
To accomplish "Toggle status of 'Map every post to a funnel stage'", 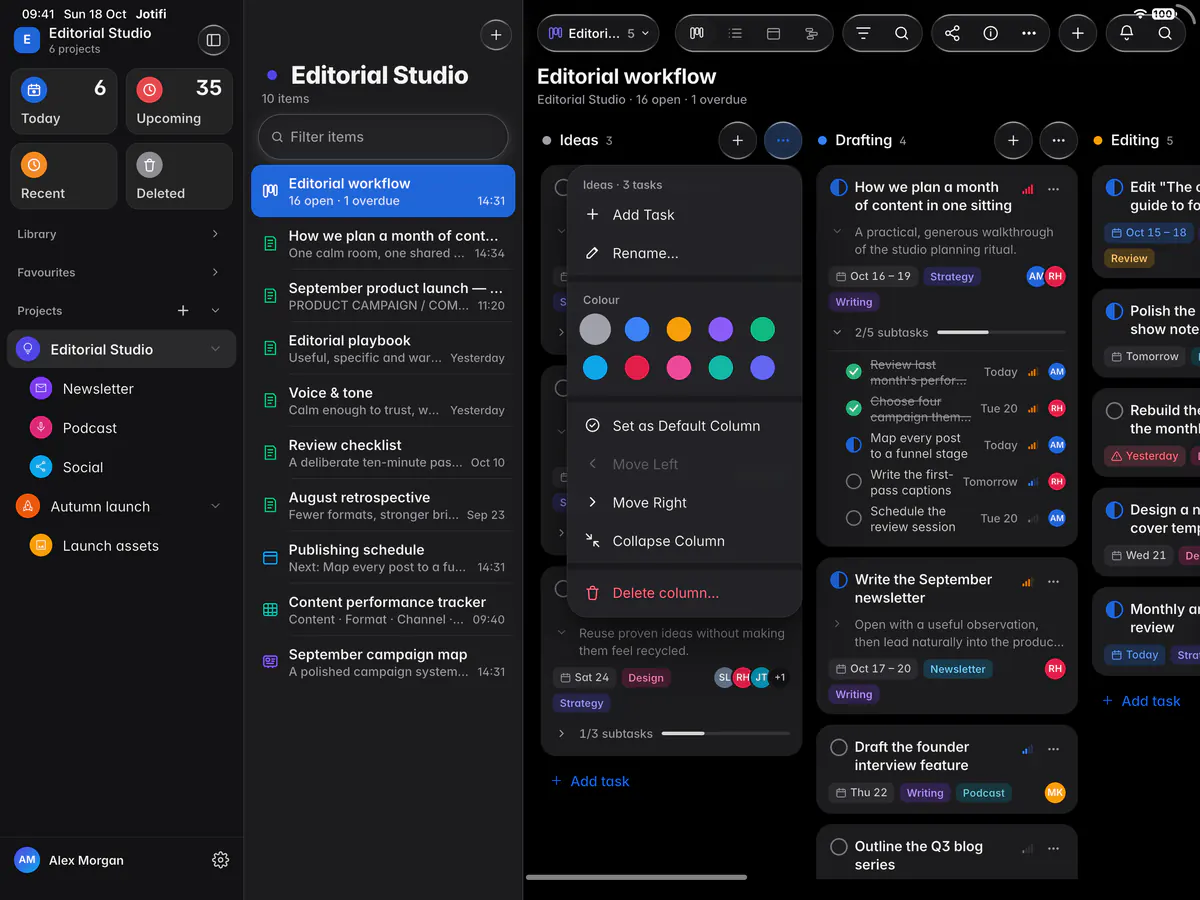I will coord(853,445).
